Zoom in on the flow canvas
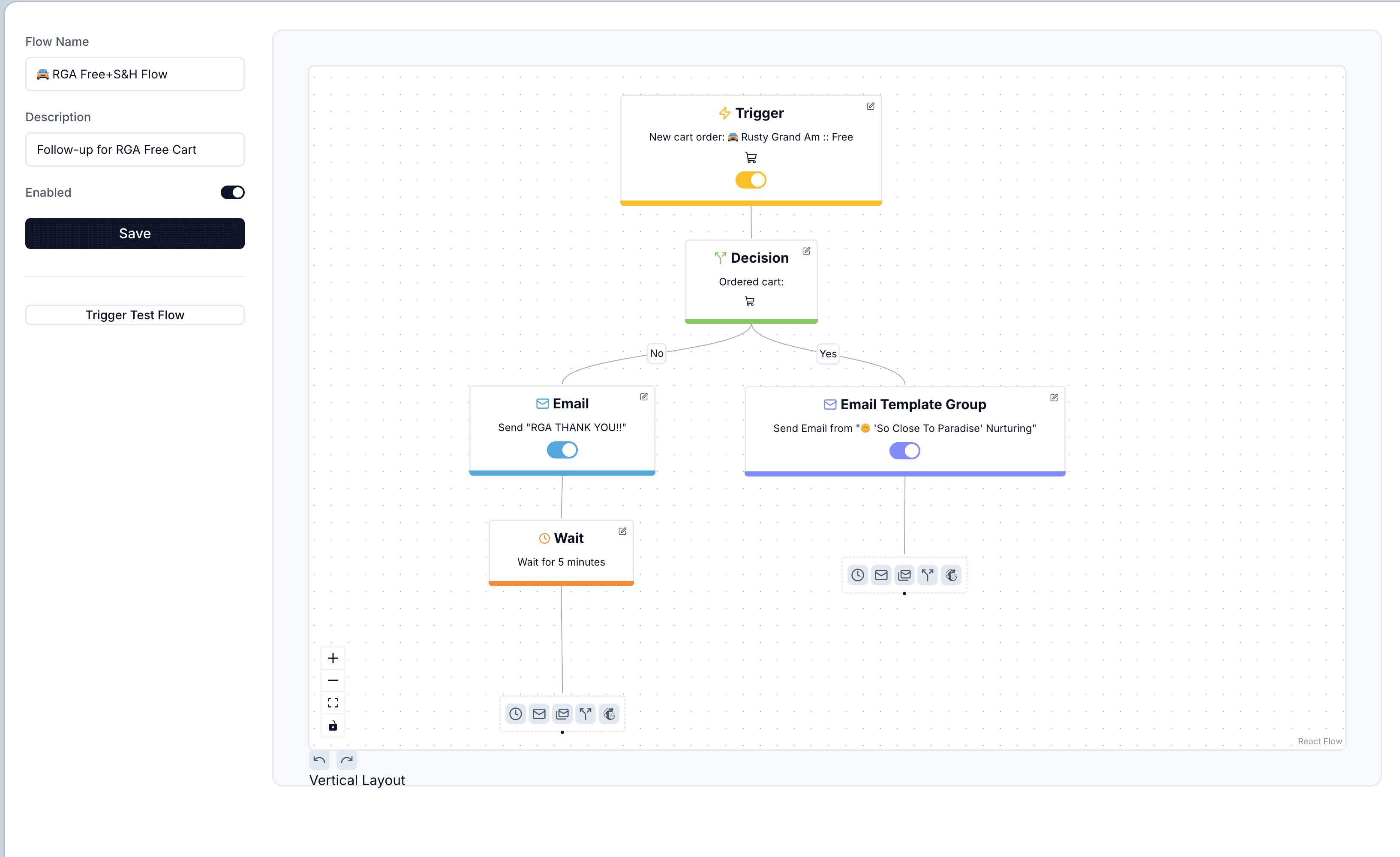The height and width of the screenshot is (857, 1400). 333,658
